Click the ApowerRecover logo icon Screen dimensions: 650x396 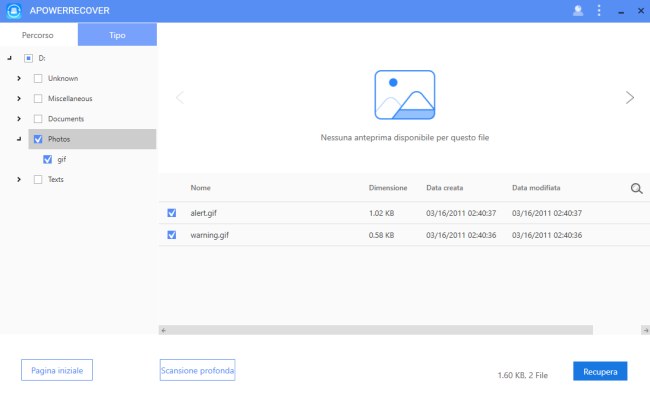point(14,11)
